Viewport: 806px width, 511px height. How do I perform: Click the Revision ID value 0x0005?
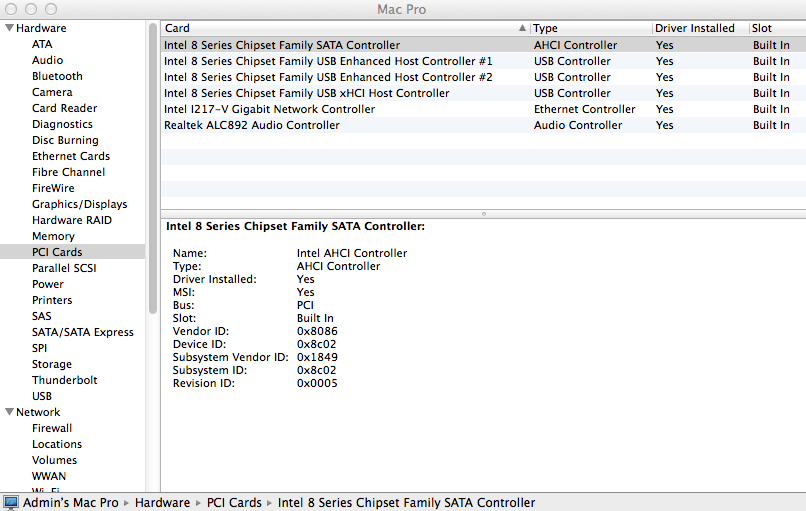[x=317, y=383]
